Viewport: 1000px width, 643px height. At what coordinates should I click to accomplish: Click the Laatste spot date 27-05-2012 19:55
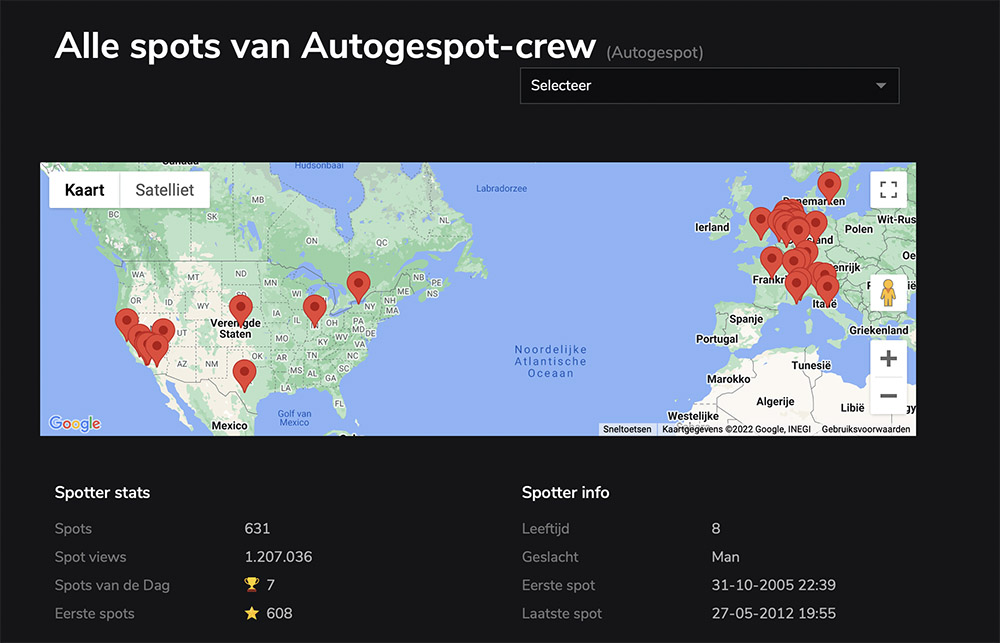click(774, 613)
